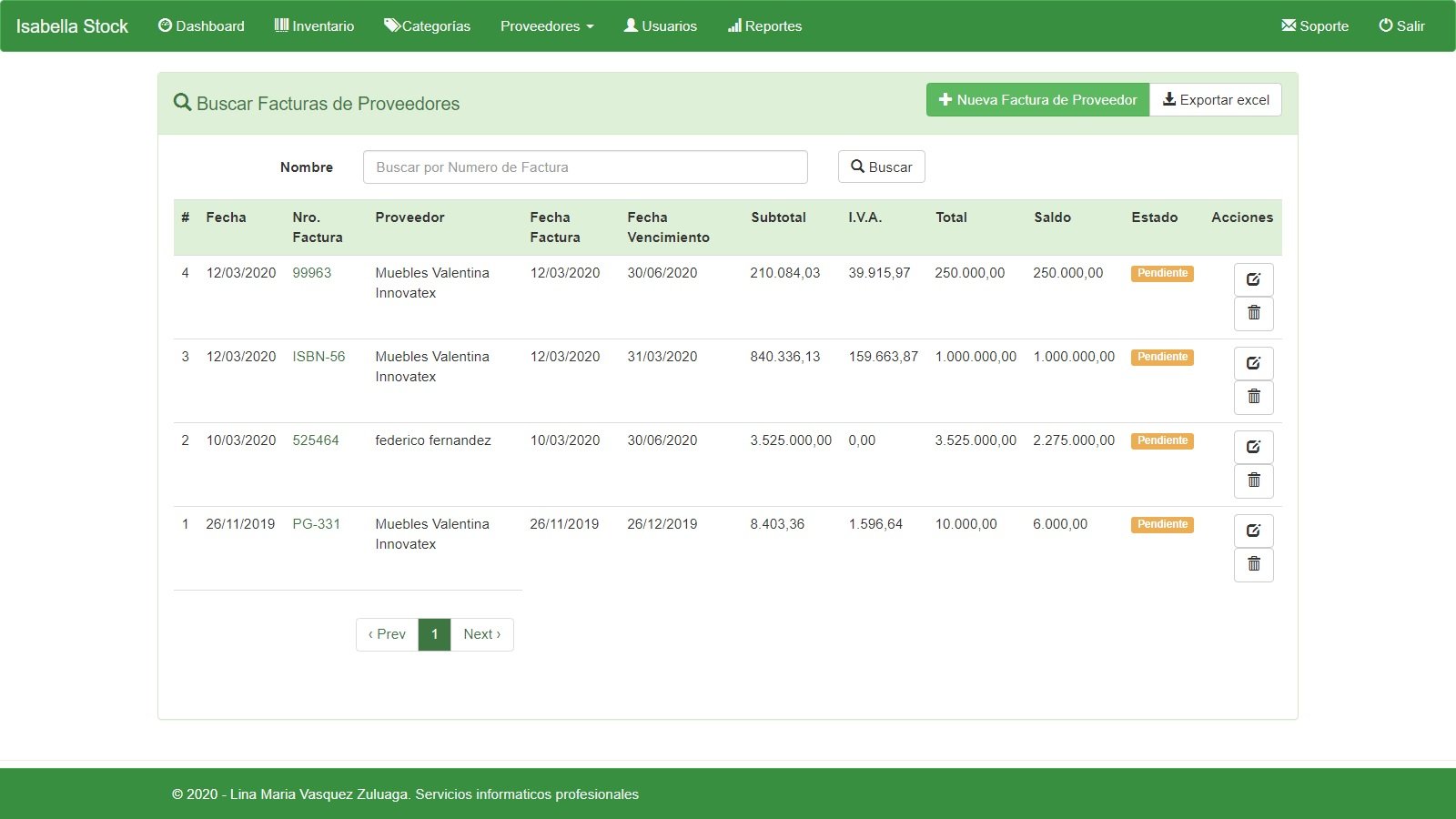Click edit icon for invoice 99963
The height and width of the screenshot is (819, 1456).
[1253, 279]
